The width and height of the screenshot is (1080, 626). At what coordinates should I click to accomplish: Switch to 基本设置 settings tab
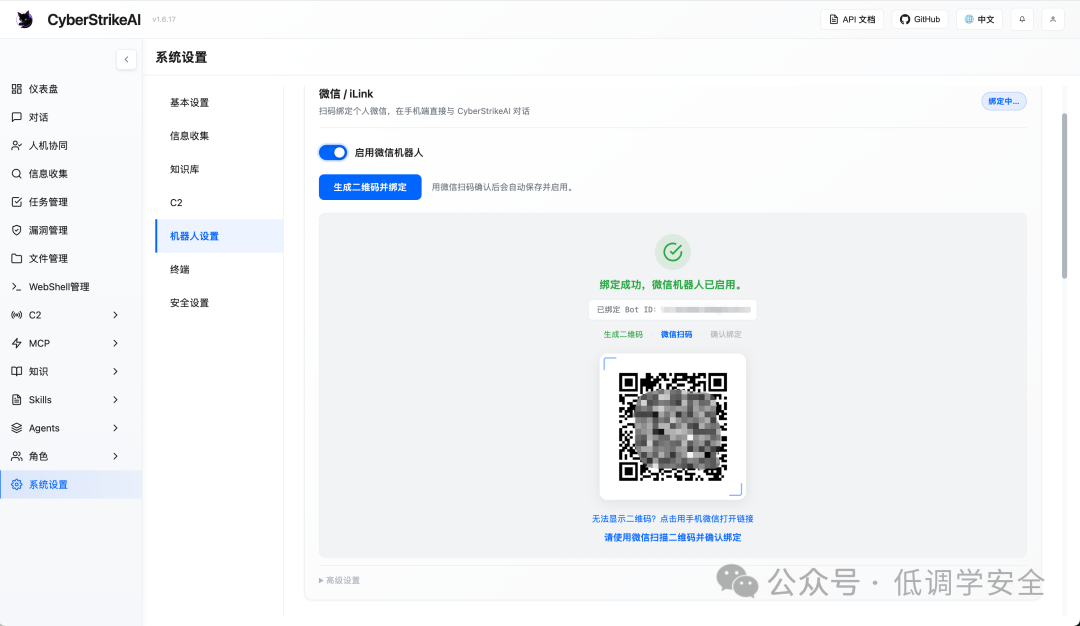click(219, 103)
